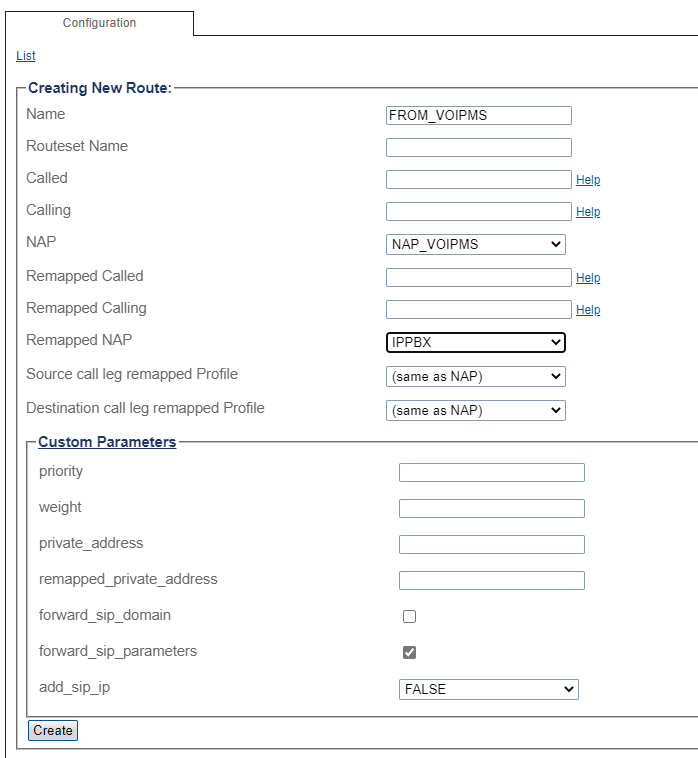This screenshot has width=698, height=758.
Task: Open Source call leg remapped Profile dropdown
Action: click(x=475, y=377)
